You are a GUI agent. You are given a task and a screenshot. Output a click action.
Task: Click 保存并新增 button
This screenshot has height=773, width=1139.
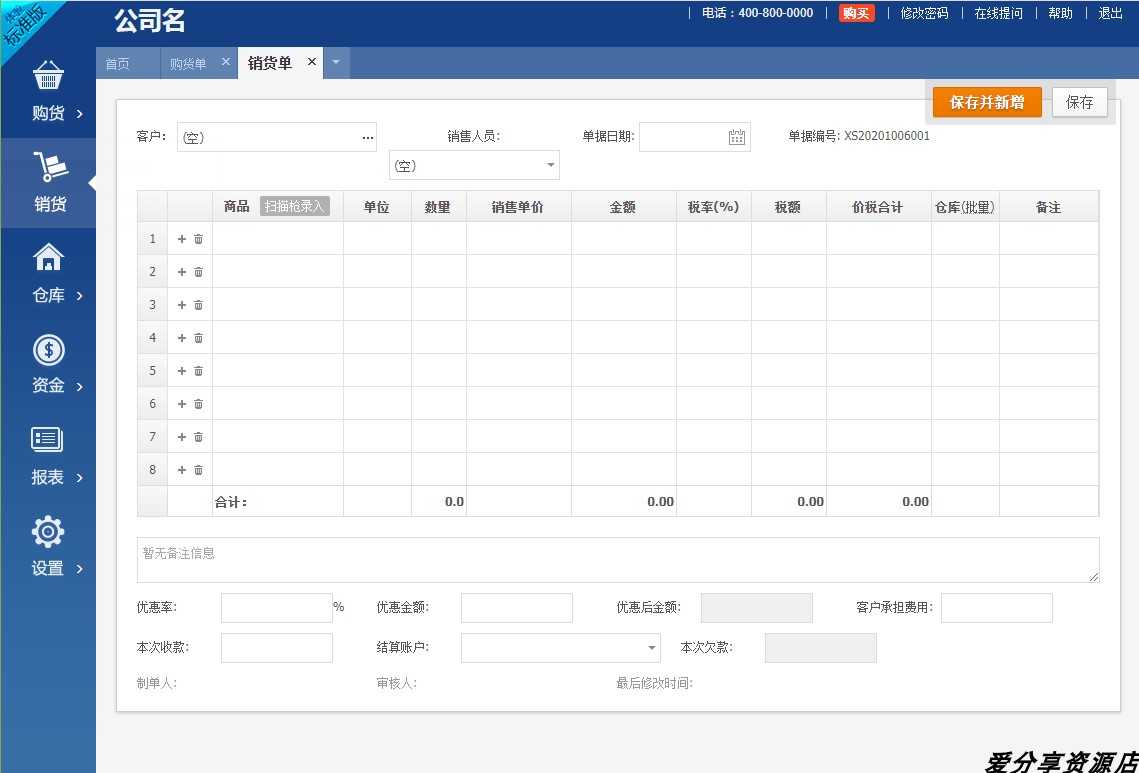[x=987, y=102]
